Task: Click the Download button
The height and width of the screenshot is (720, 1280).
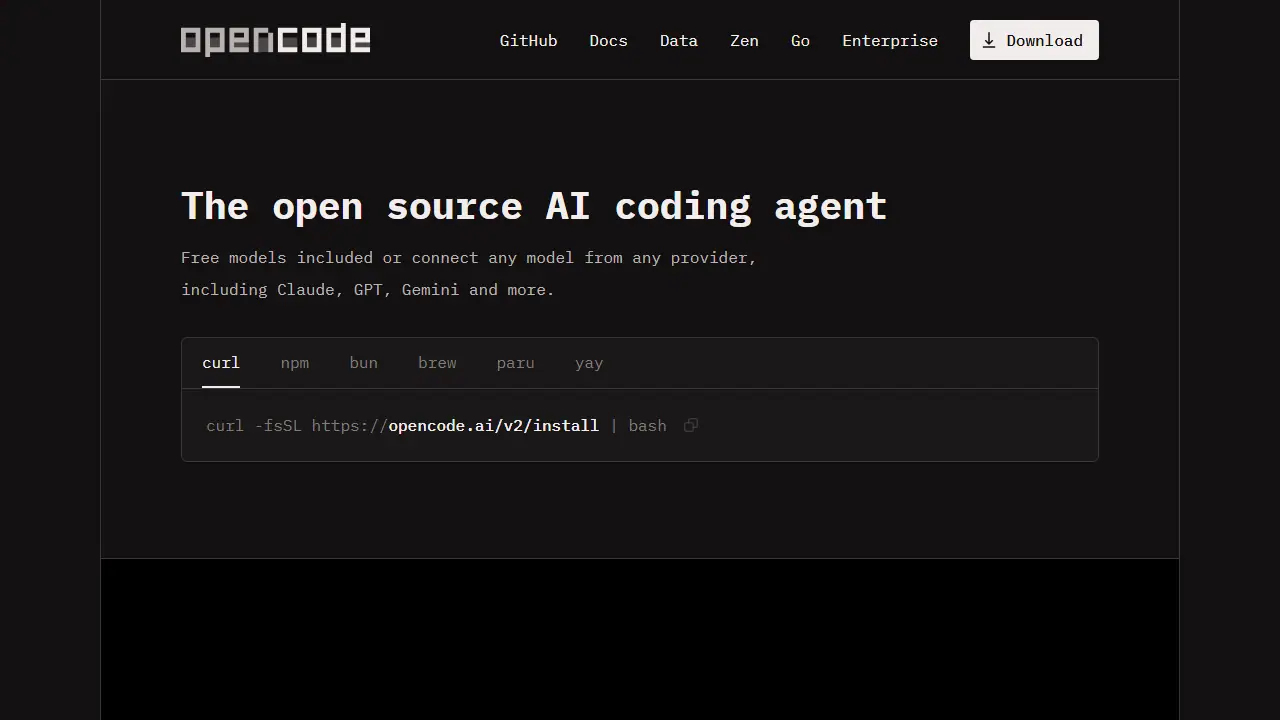Action: 1034,40
